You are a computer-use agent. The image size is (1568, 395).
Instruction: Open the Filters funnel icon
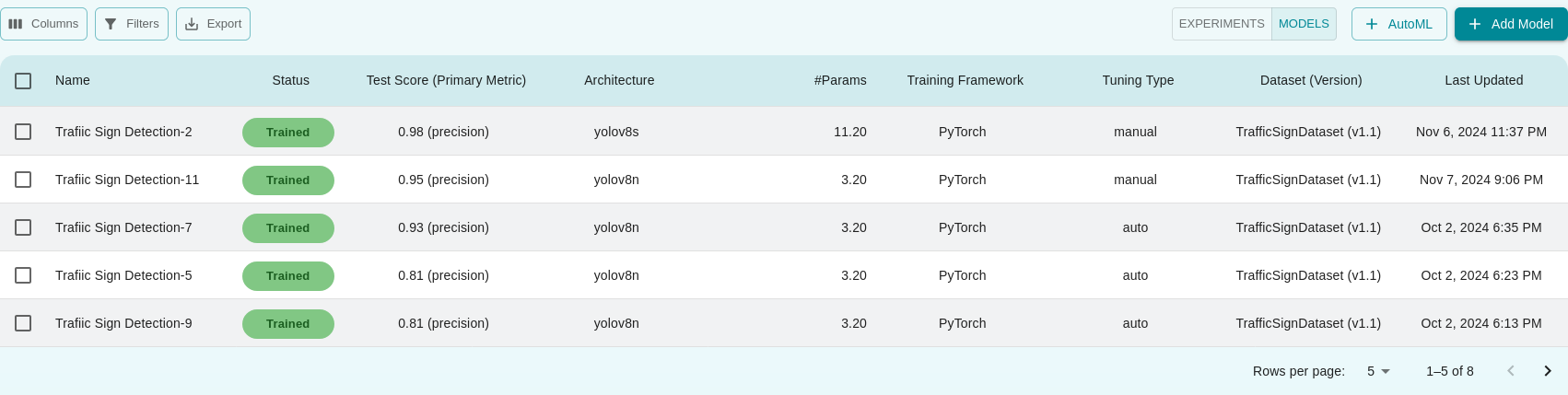click(x=111, y=24)
